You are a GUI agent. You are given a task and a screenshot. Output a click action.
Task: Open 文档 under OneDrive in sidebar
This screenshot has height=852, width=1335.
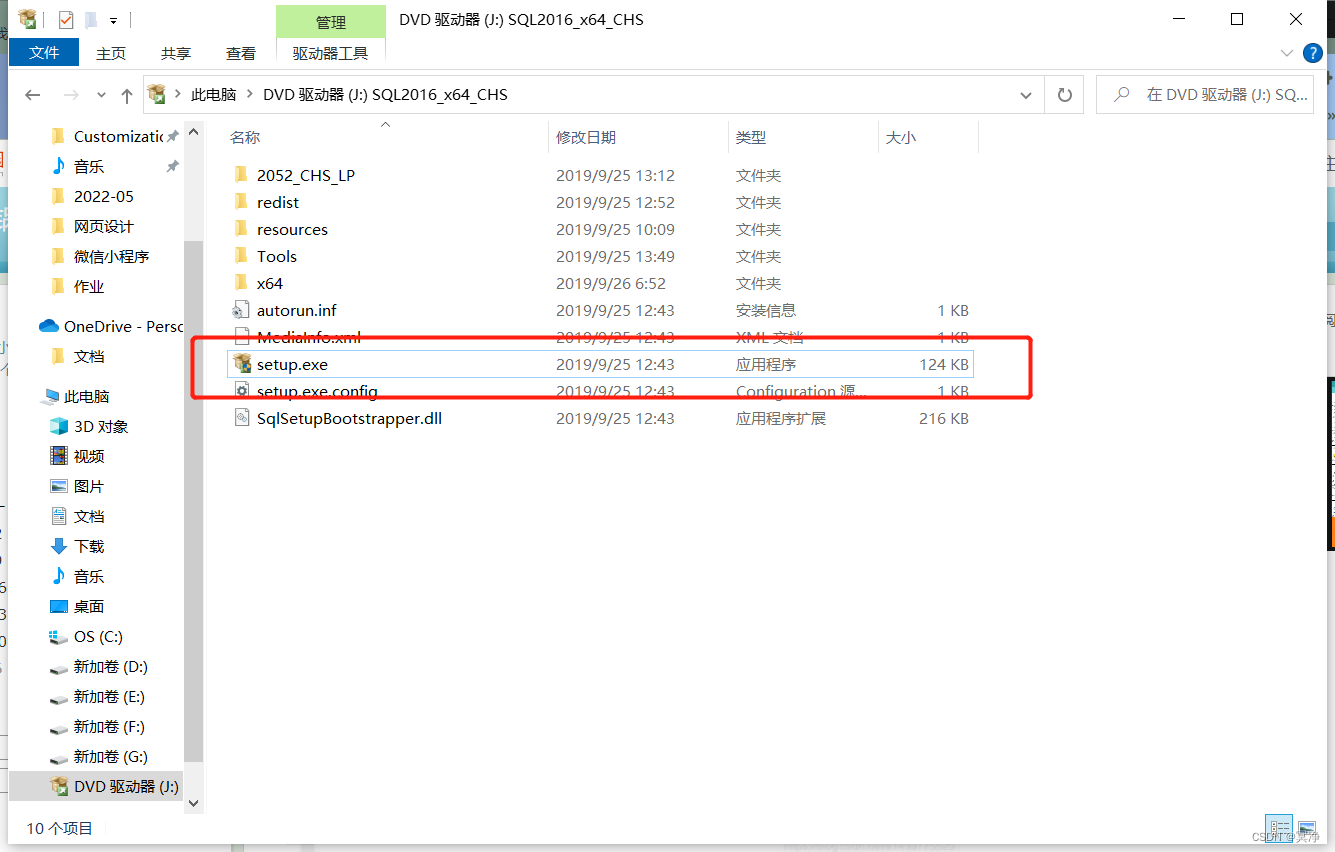tap(88, 356)
